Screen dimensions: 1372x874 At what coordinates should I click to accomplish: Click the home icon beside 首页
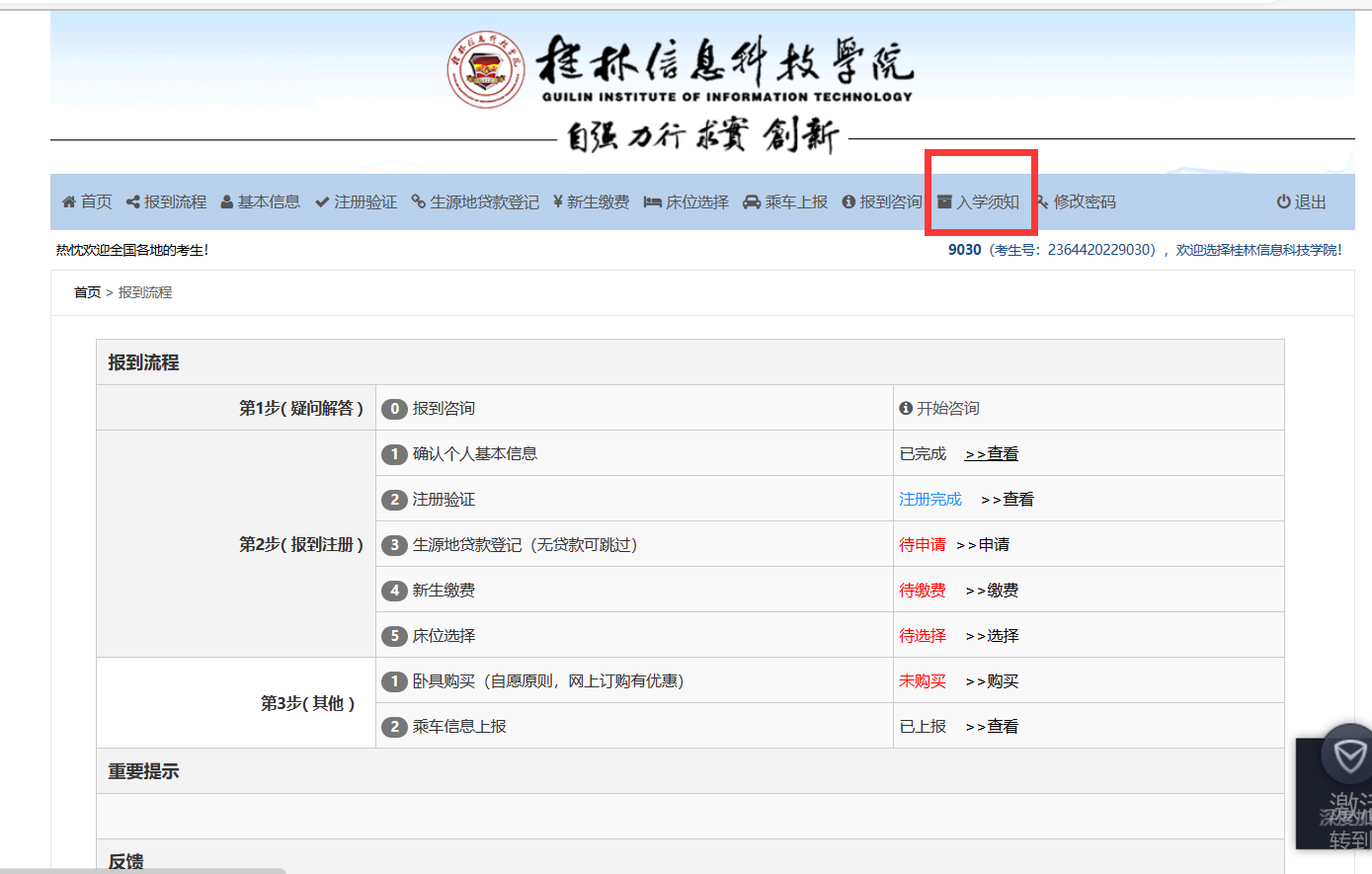68,202
